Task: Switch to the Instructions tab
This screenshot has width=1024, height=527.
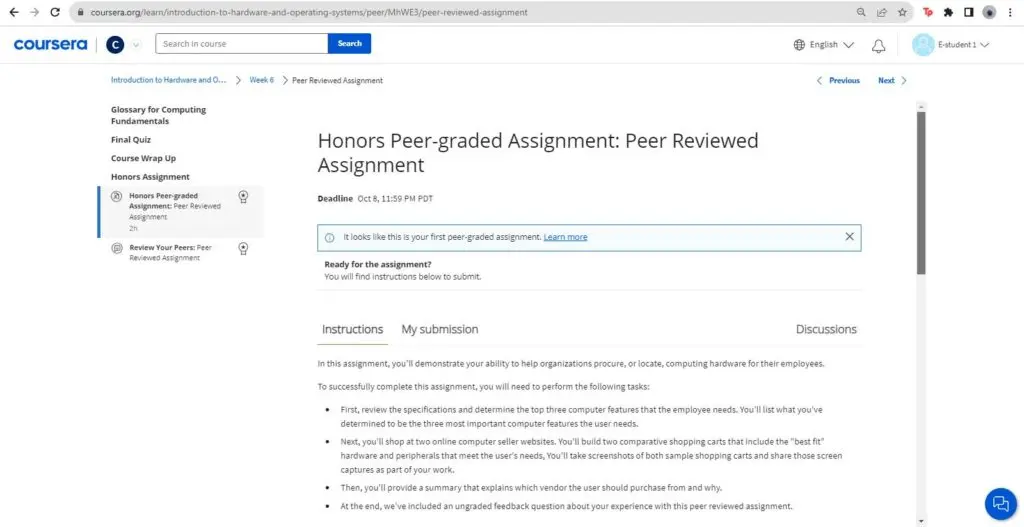Action: point(352,329)
